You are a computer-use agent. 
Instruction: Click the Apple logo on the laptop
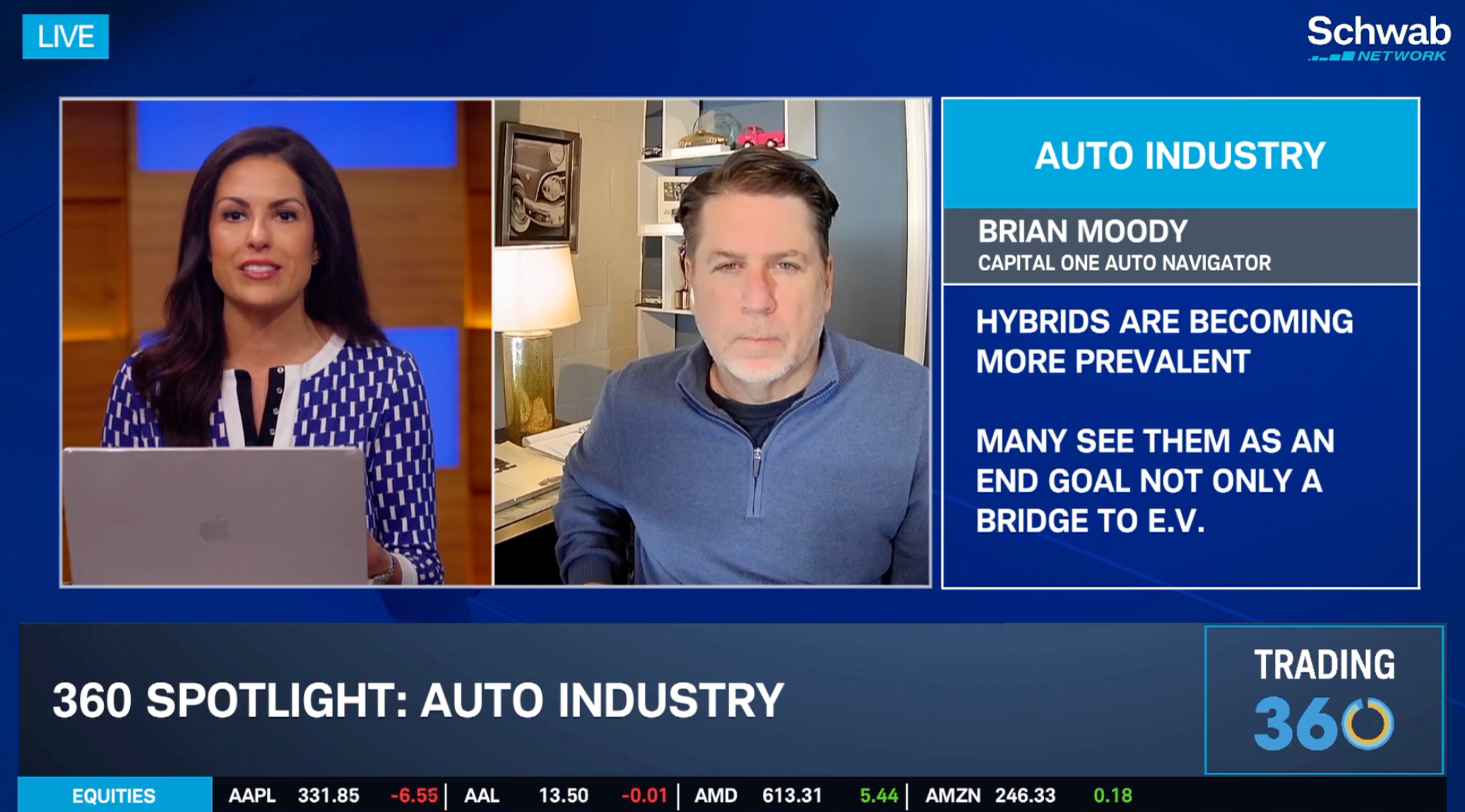tap(215, 528)
